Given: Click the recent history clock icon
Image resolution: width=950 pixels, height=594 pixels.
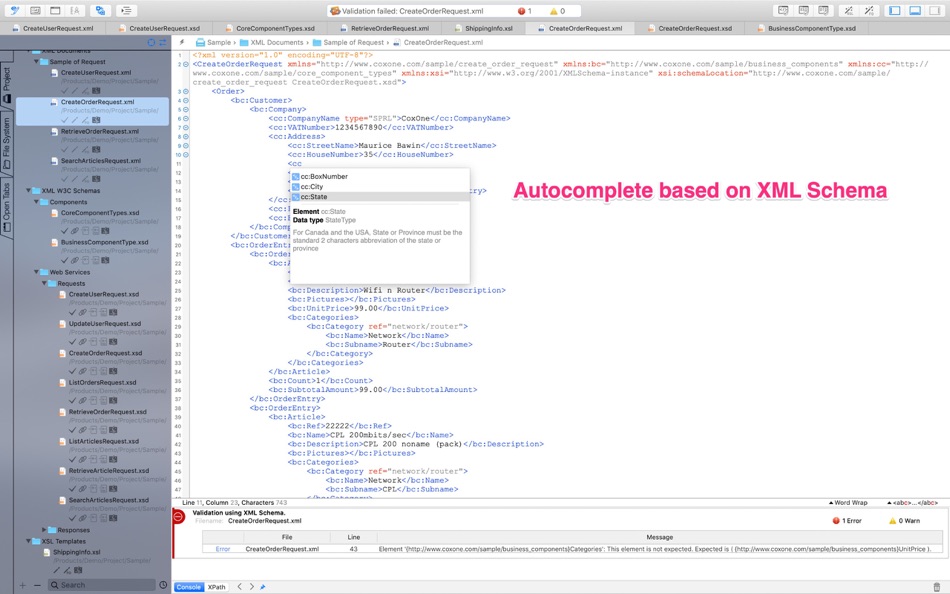Looking at the screenshot, I should coord(163,585).
